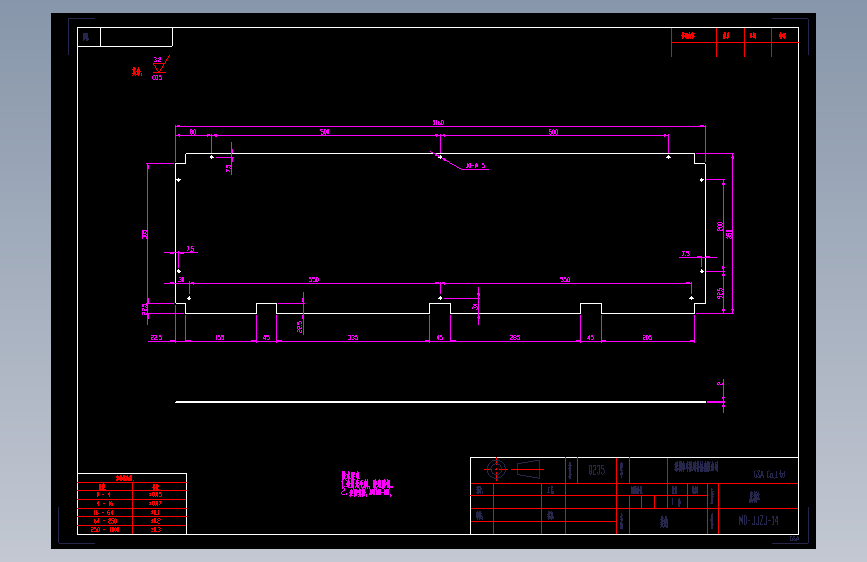Select the 45 dimension under the left notch
This screenshot has height=562, width=867.
coord(266,337)
